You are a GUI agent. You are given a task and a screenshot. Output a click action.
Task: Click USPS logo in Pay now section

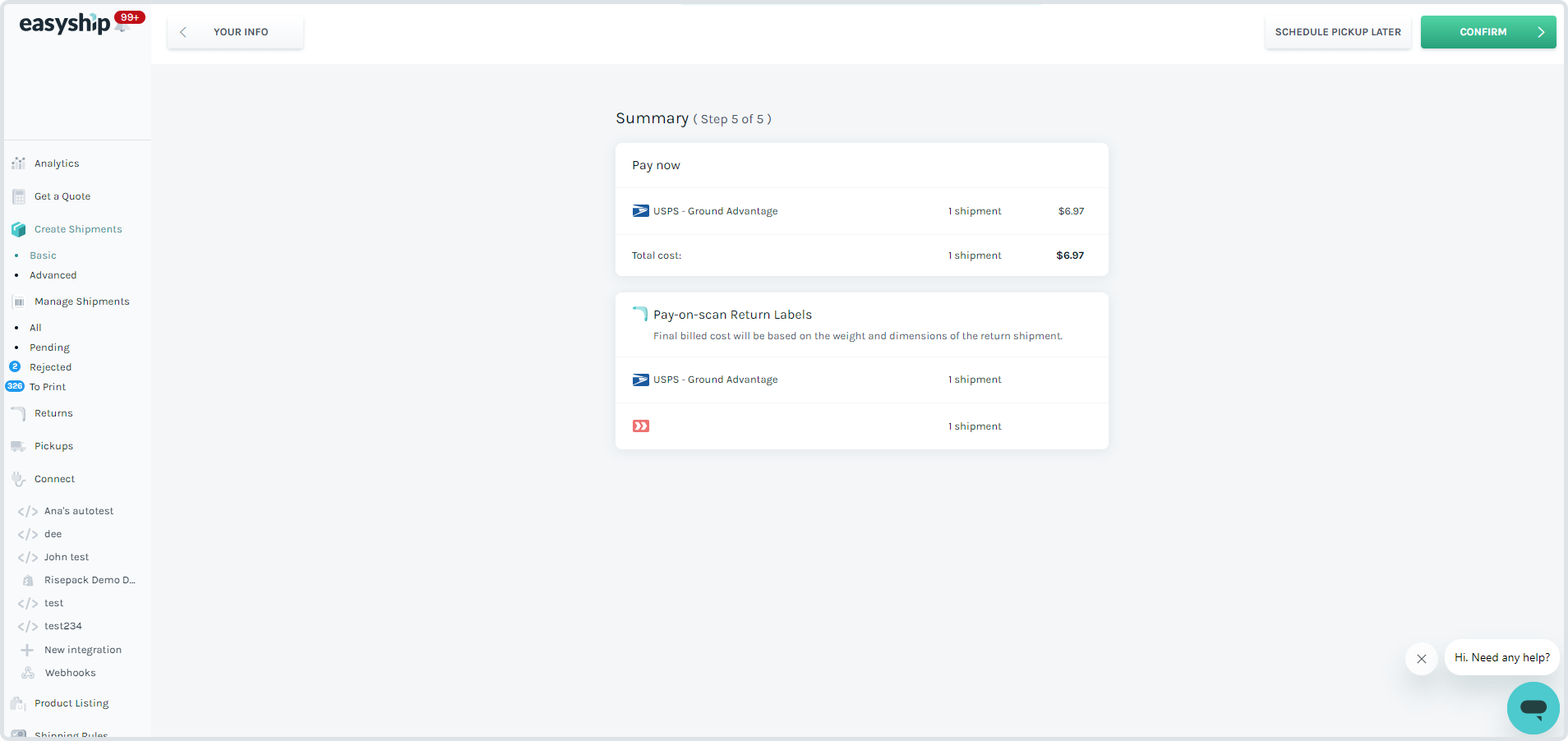coord(641,211)
